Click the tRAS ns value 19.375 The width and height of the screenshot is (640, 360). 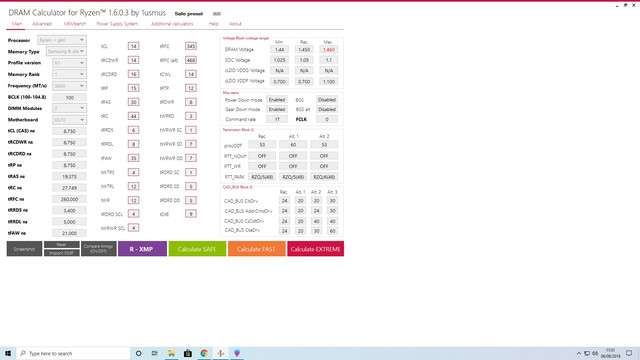[x=69, y=176]
